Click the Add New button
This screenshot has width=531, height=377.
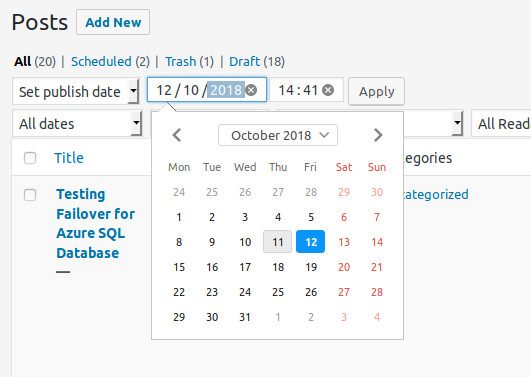(113, 22)
